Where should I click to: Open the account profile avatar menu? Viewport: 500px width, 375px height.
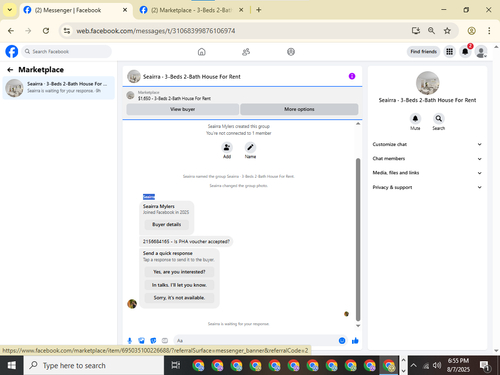click(481, 52)
